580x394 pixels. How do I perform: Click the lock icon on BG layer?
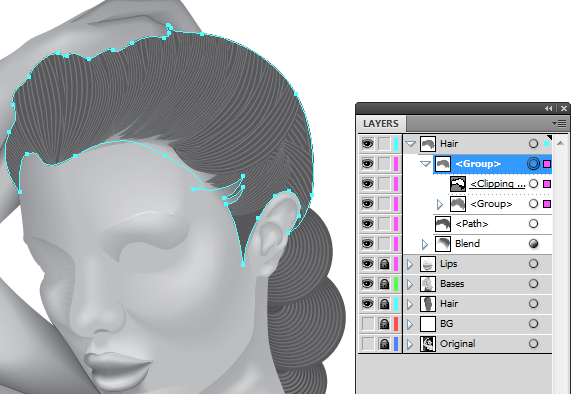(384, 324)
